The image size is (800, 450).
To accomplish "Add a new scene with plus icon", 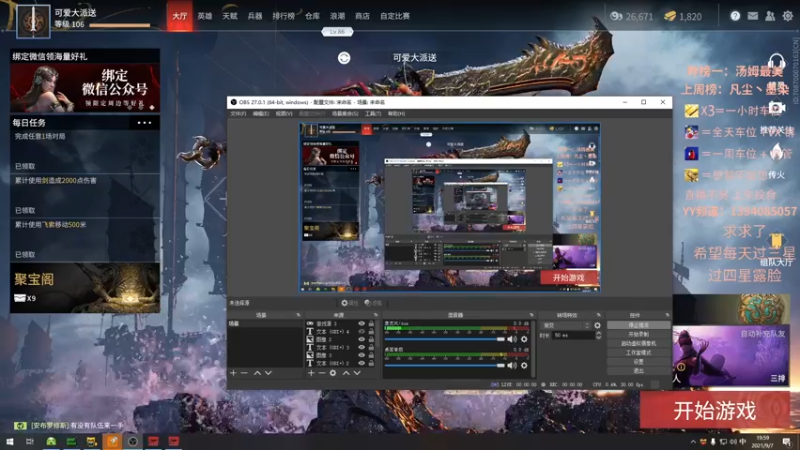I will (x=233, y=373).
